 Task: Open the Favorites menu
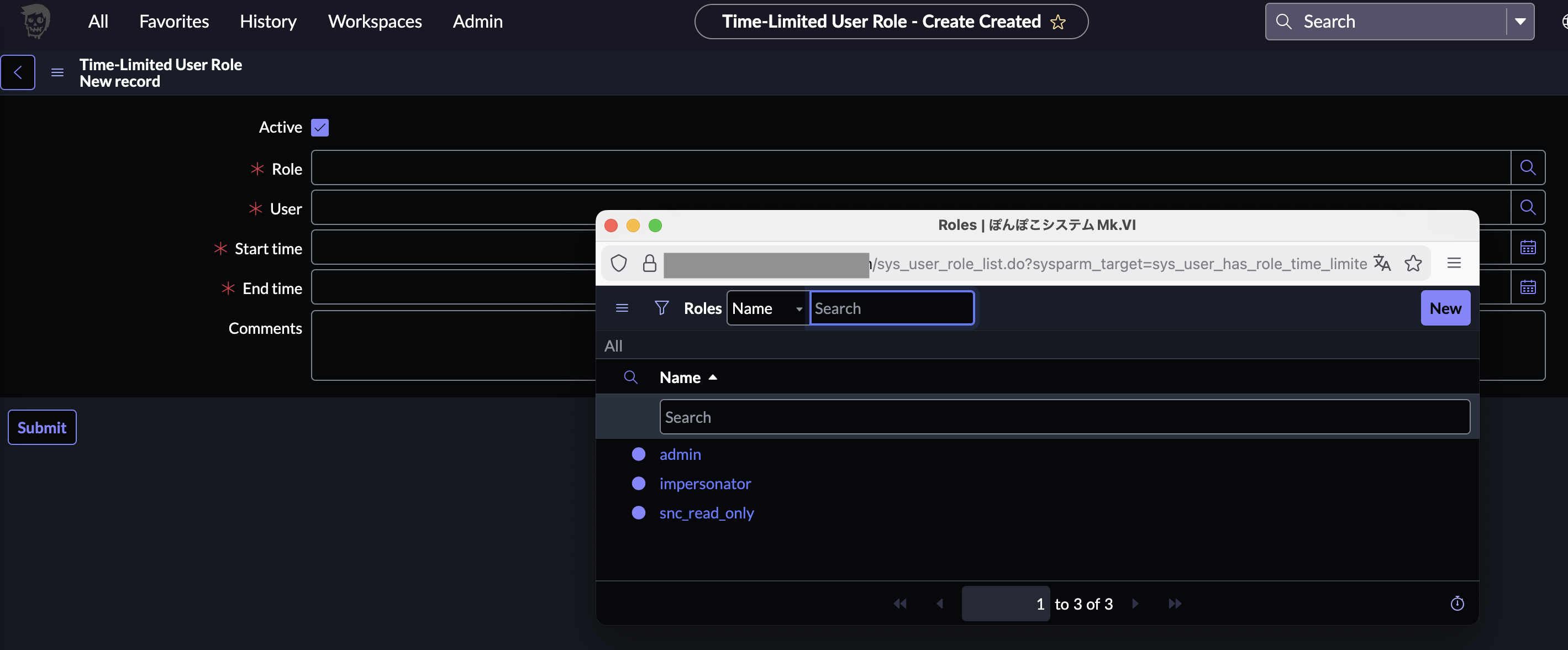[x=173, y=22]
